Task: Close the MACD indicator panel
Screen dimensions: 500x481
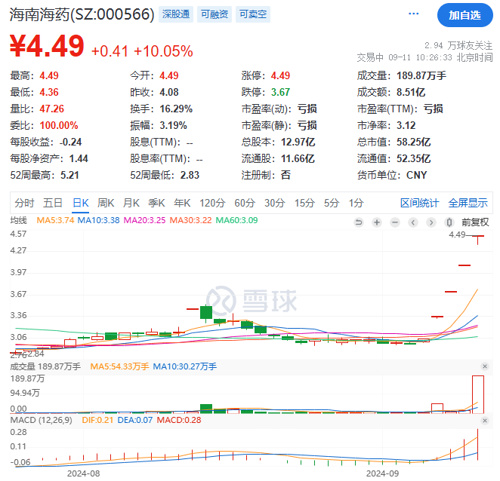Action: [485, 421]
